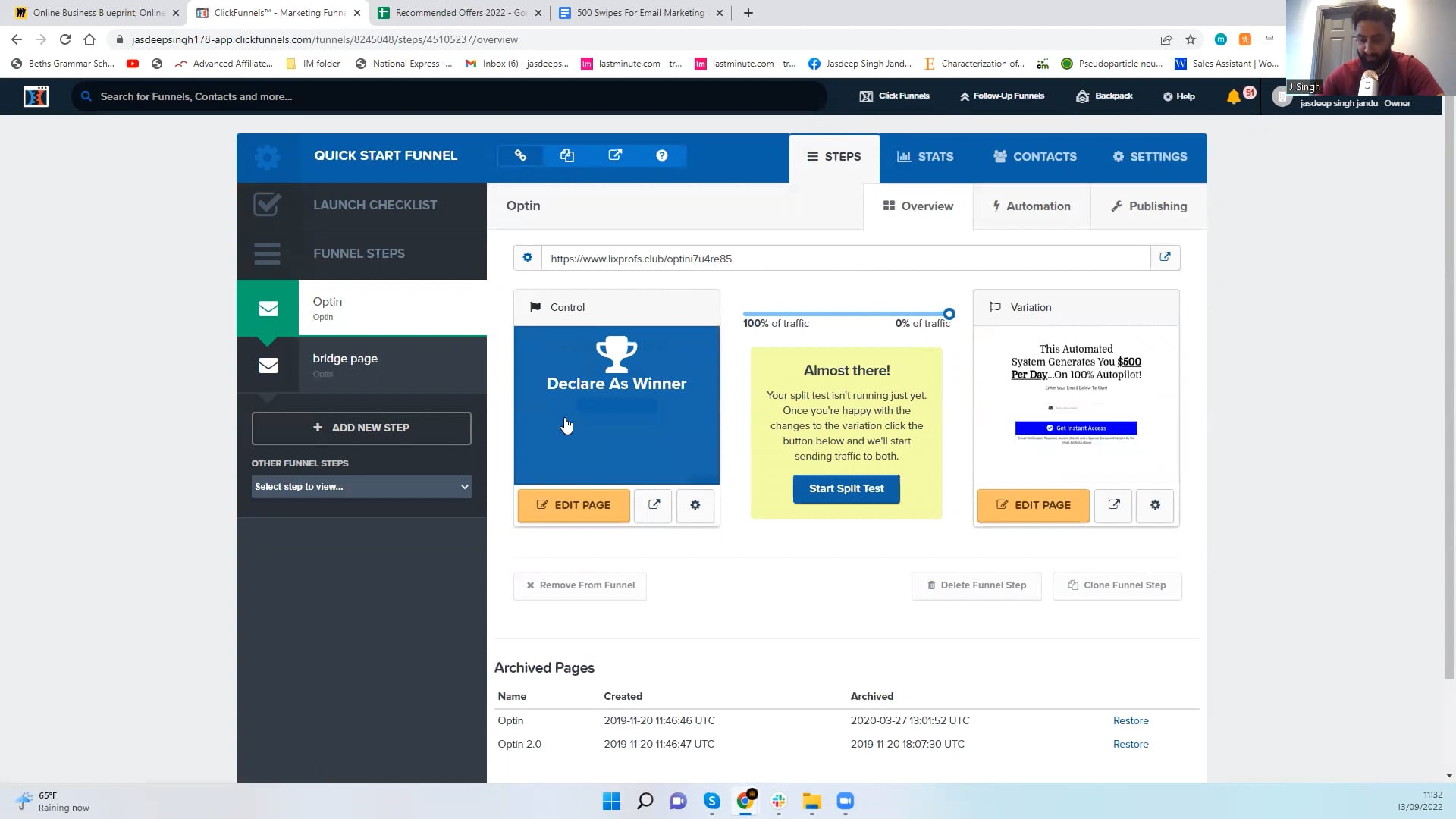This screenshot has width=1456, height=819.
Task: Open Help menu
Action: click(1179, 96)
